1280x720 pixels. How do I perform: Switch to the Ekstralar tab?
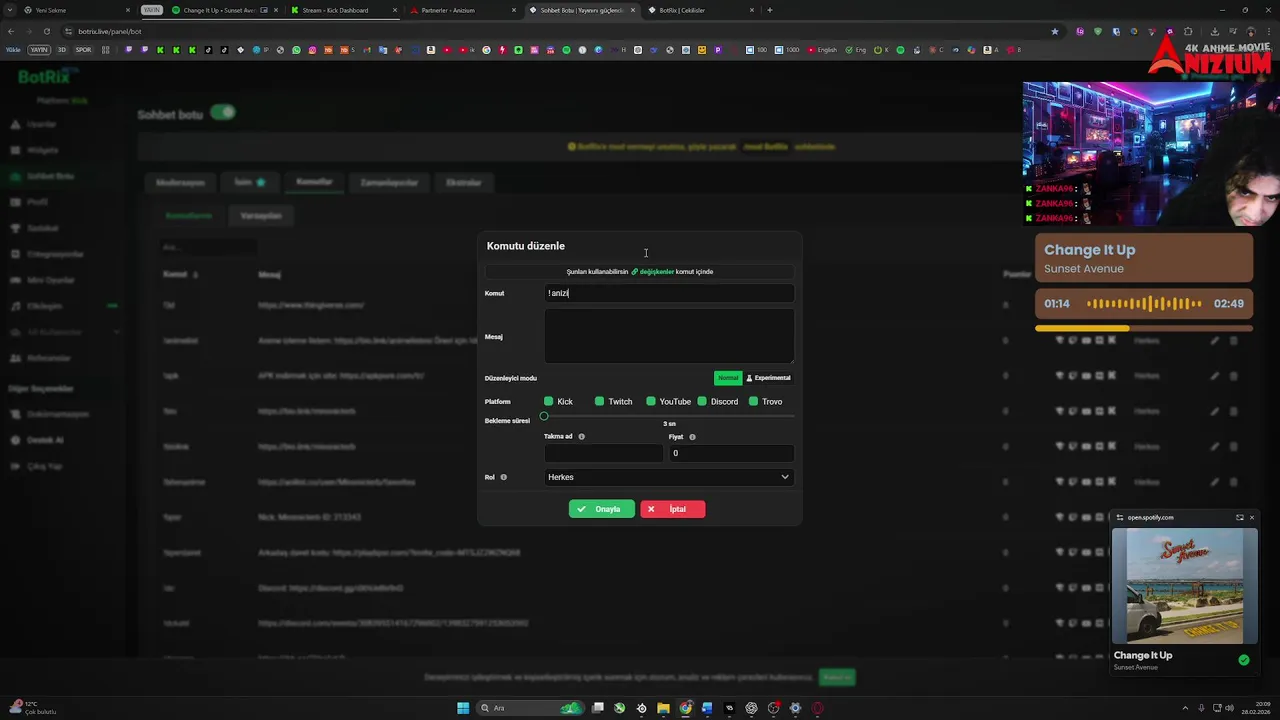(x=463, y=183)
